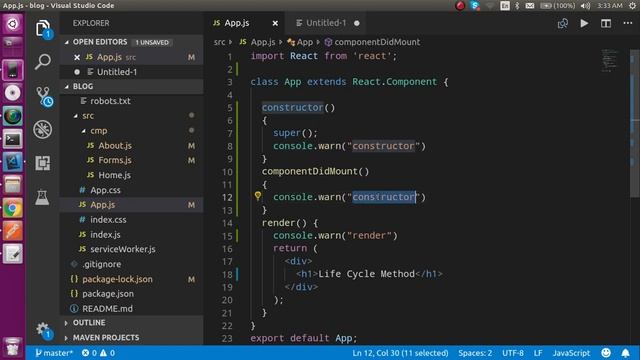Image resolution: width=640 pixels, height=360 pixels.
Task: Expand the Outline section
Action: coord(66,323)
